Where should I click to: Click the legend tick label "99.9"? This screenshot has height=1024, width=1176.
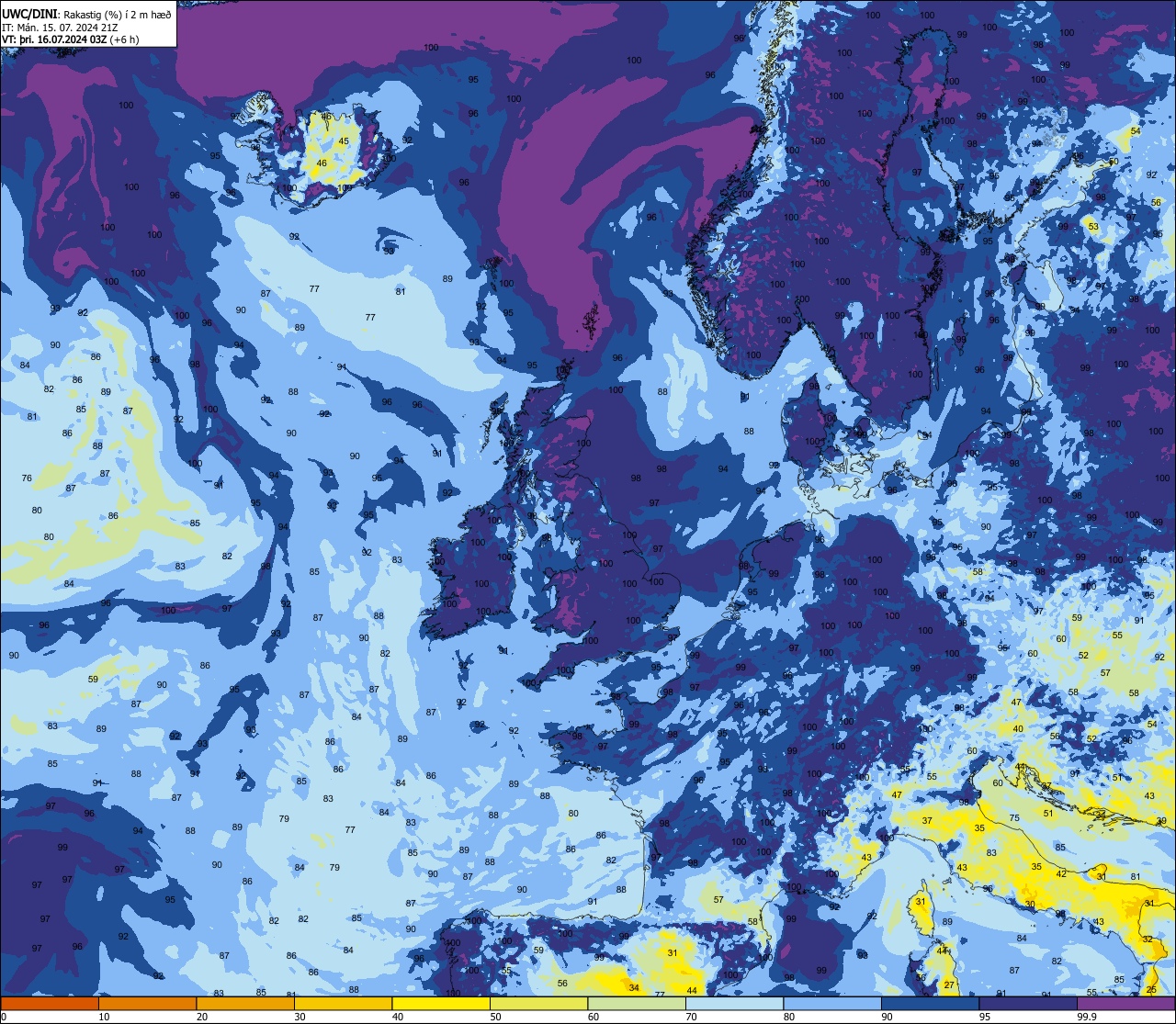pos(1087,1017)
